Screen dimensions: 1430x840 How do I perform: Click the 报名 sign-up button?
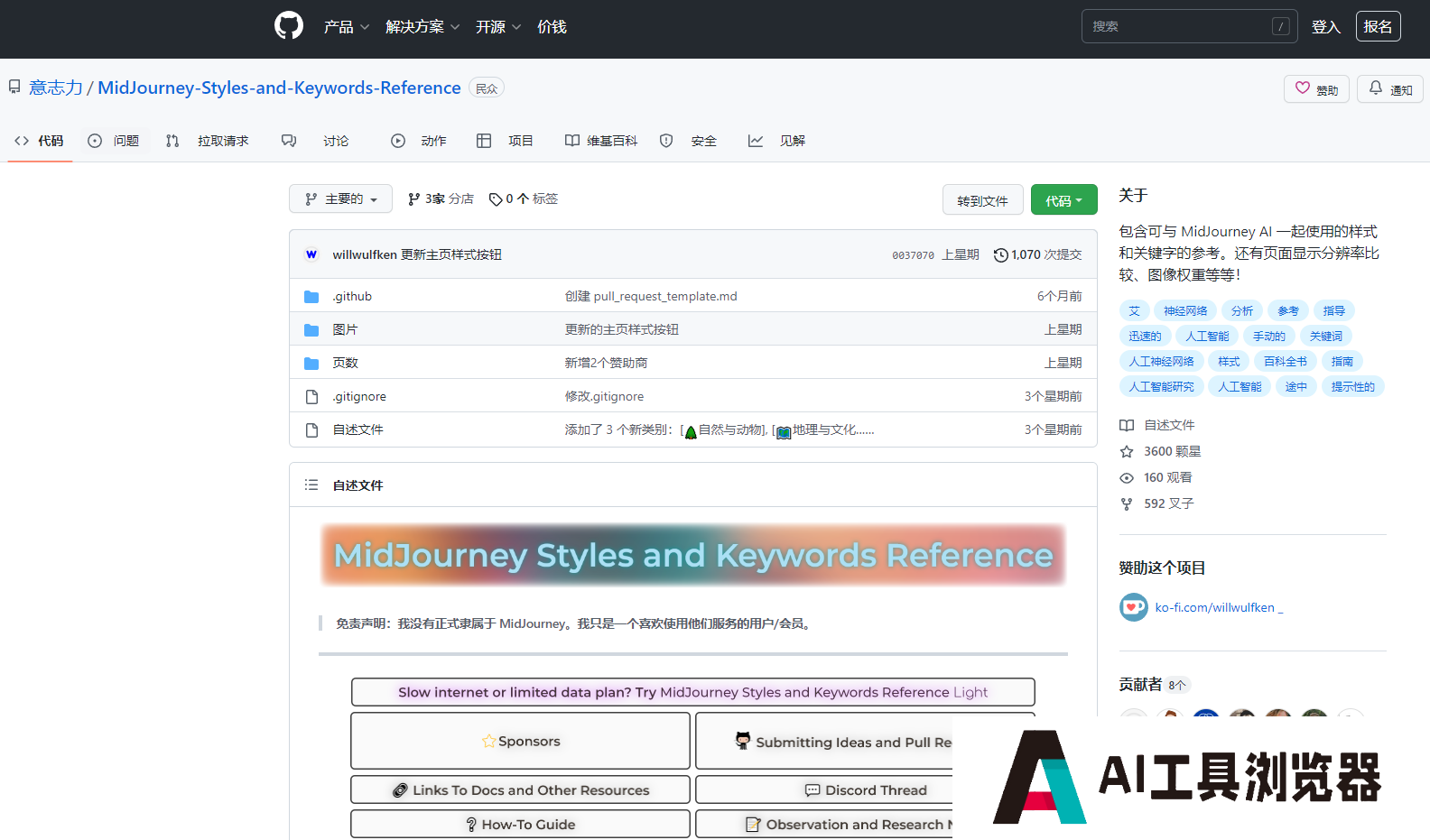pyautogui.click(x=1378, y=26)
